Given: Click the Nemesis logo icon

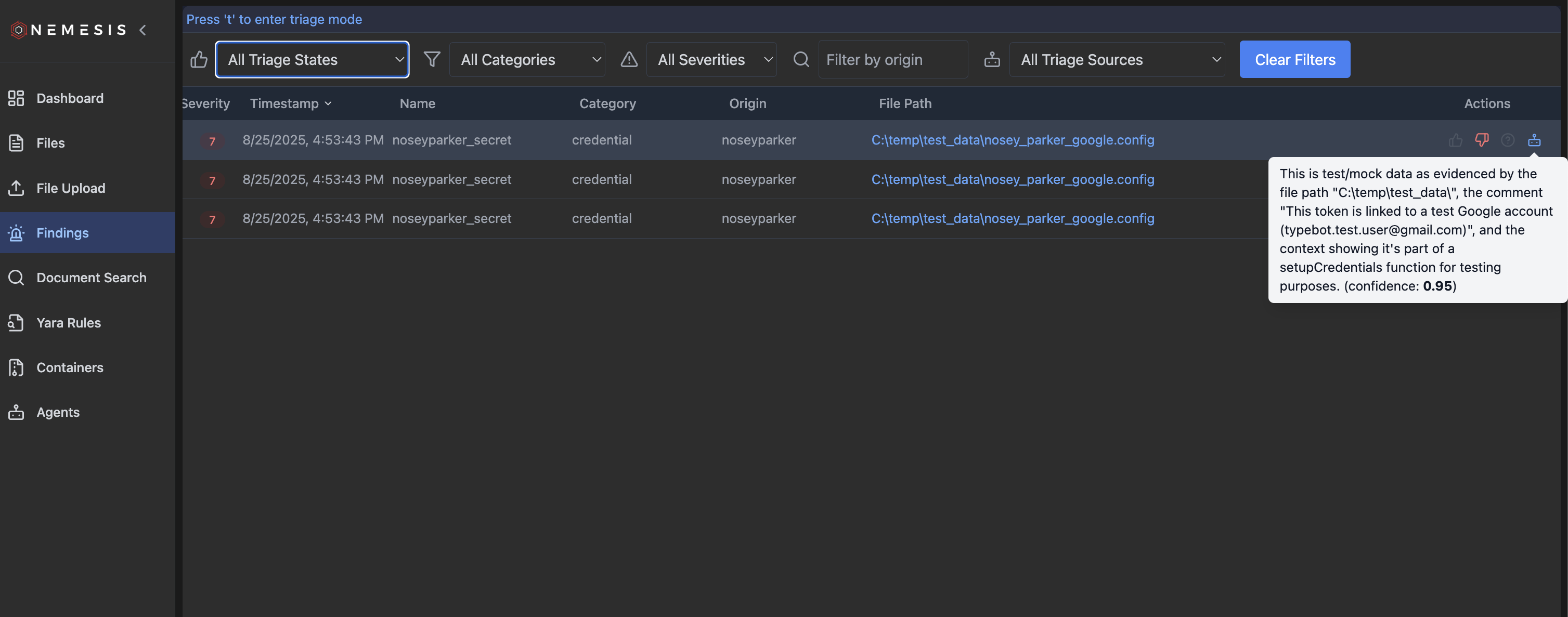Looking at the screenshot, I should 18,30.
